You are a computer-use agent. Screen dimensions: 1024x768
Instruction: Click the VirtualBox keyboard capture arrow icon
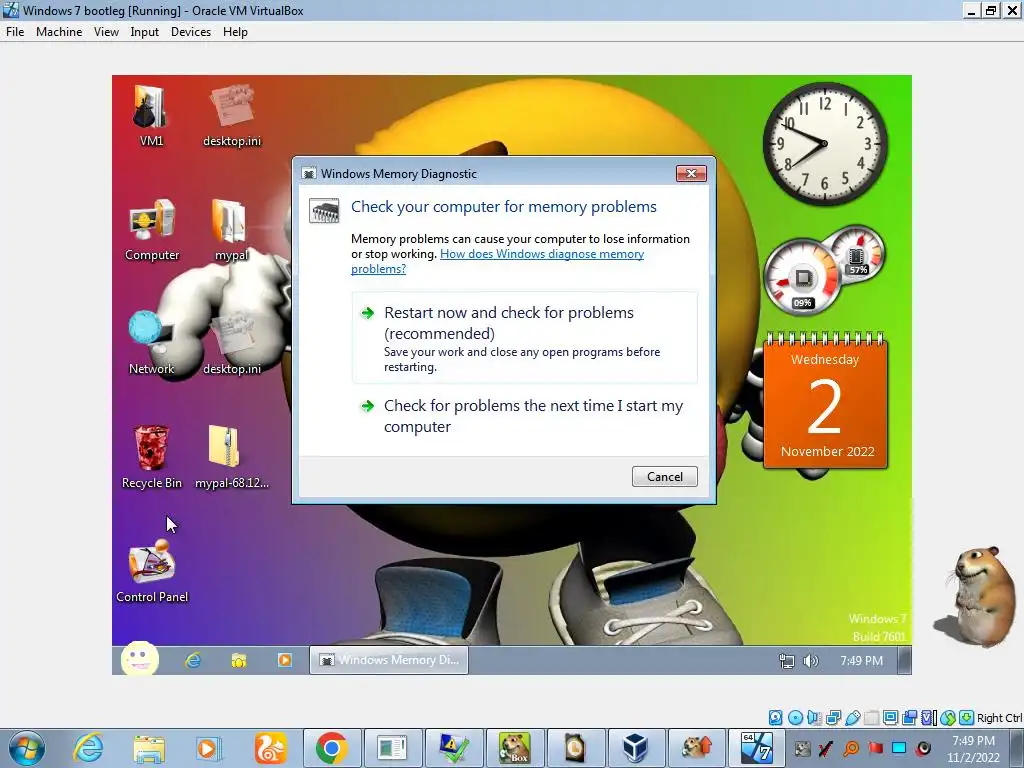coord(967,718)
